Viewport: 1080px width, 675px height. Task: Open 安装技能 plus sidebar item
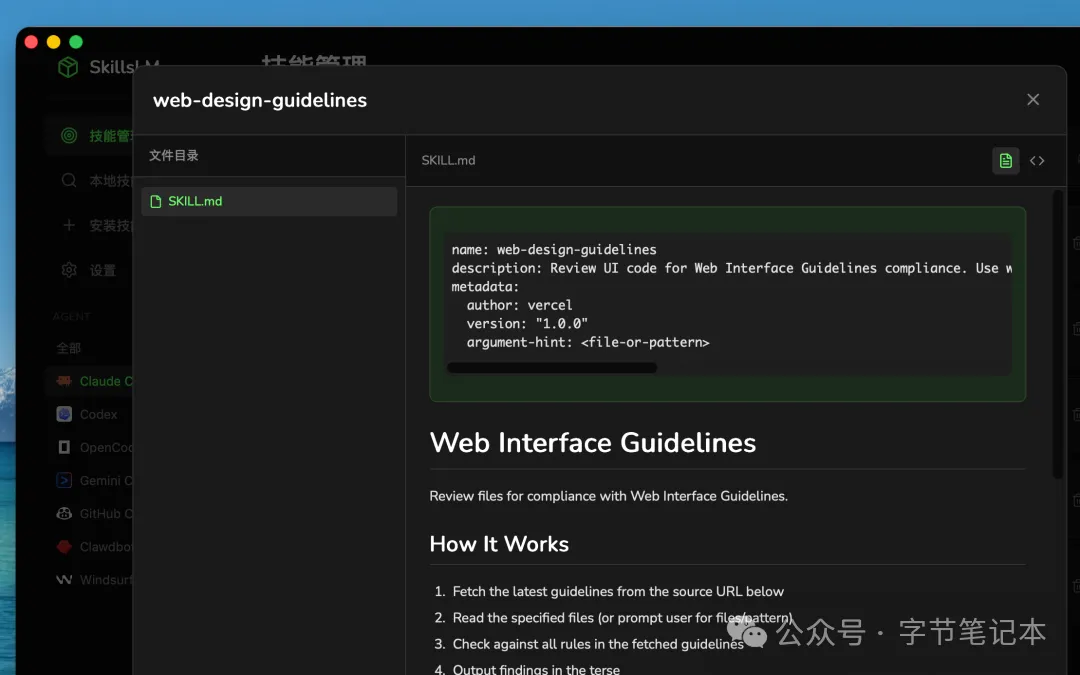(x=90, y=225)
